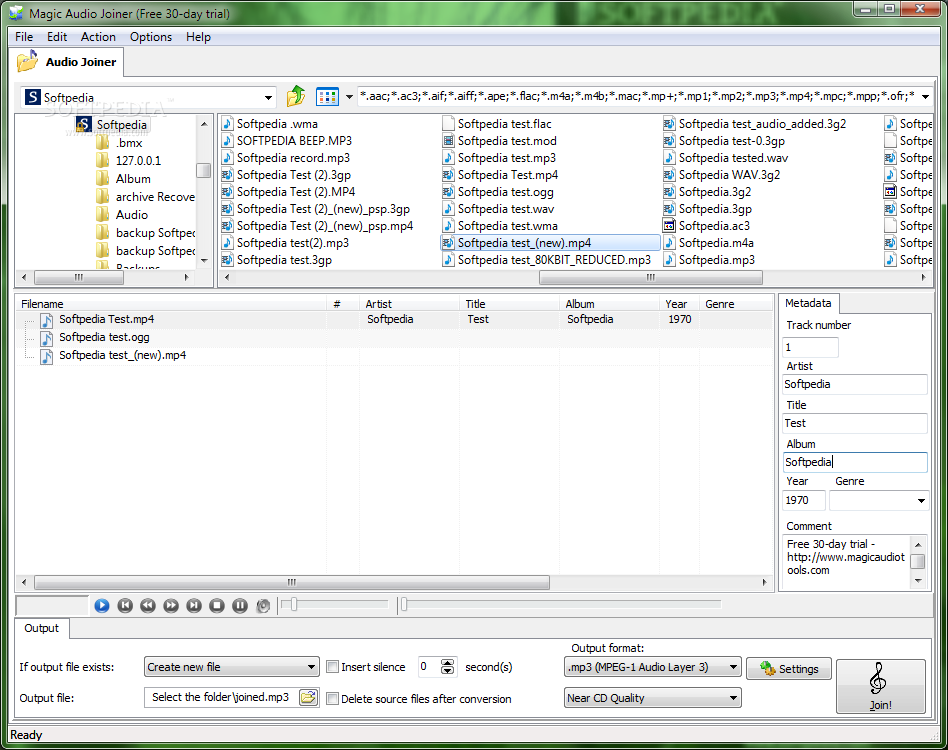Toggle the Insert silence checkbox
948x750 pixels.
[x=333, y=667]
